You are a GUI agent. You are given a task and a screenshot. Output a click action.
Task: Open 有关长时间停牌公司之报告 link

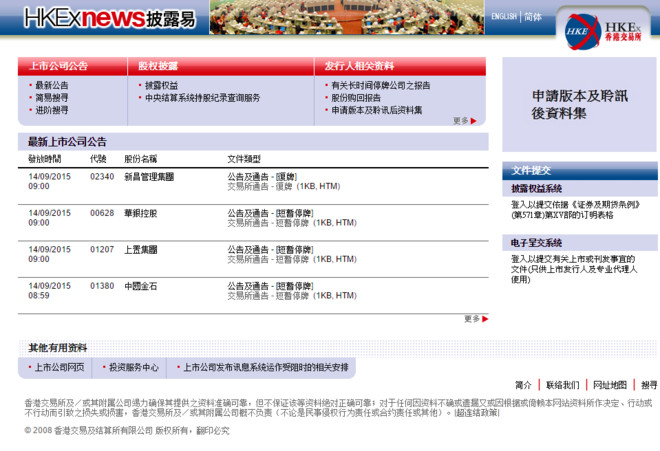pyautogui.click(x=381, y=85)
